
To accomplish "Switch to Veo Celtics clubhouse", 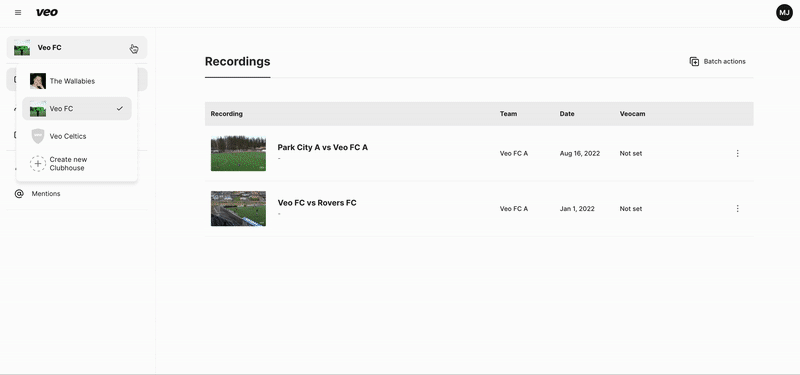I will tap(77, 136).
